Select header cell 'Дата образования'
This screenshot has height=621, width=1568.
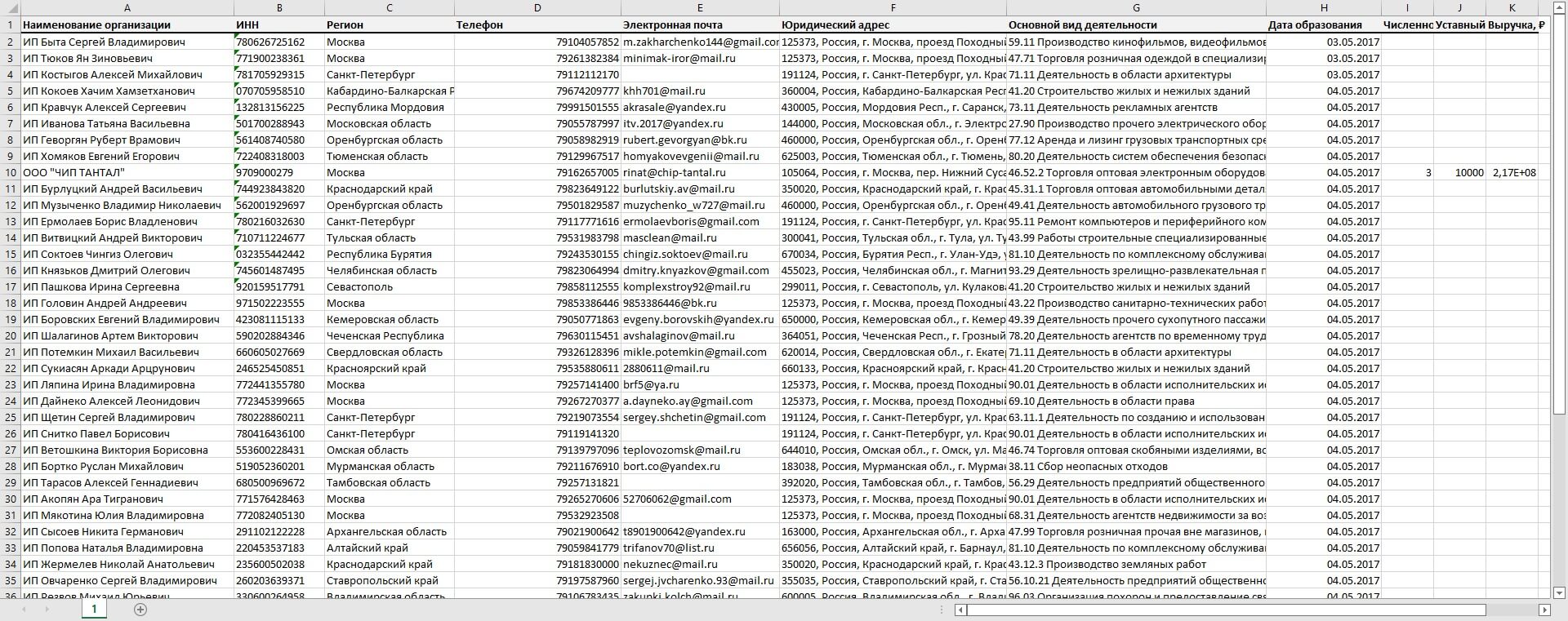(x=1324, y=25)
